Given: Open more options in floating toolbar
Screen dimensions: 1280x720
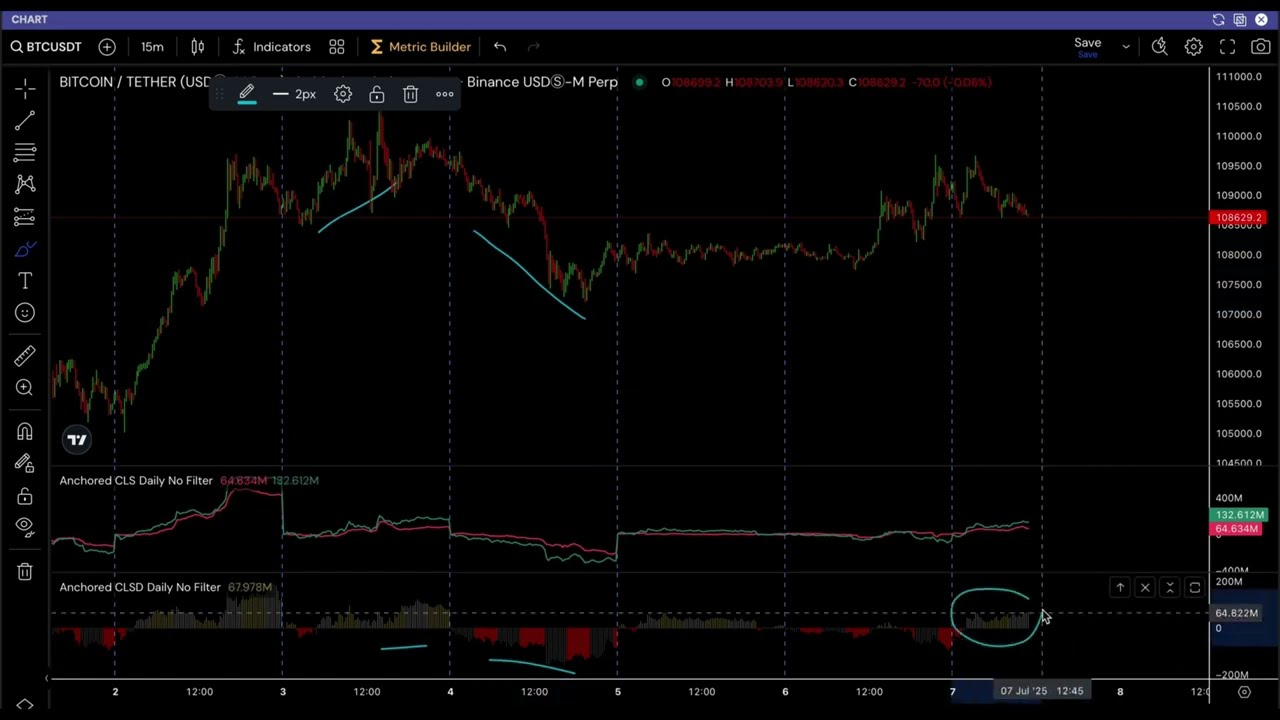Looking at the screenshot, I should pos(445,94).
